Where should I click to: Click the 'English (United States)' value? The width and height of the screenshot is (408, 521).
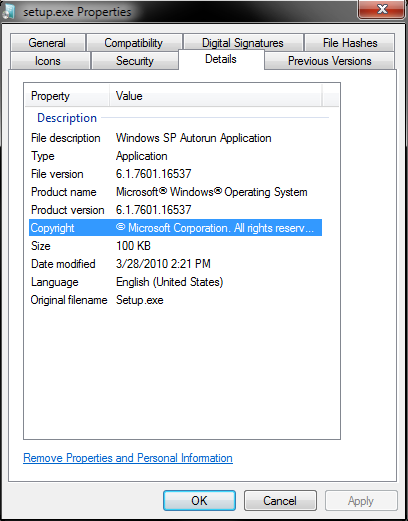click(170, 282)
